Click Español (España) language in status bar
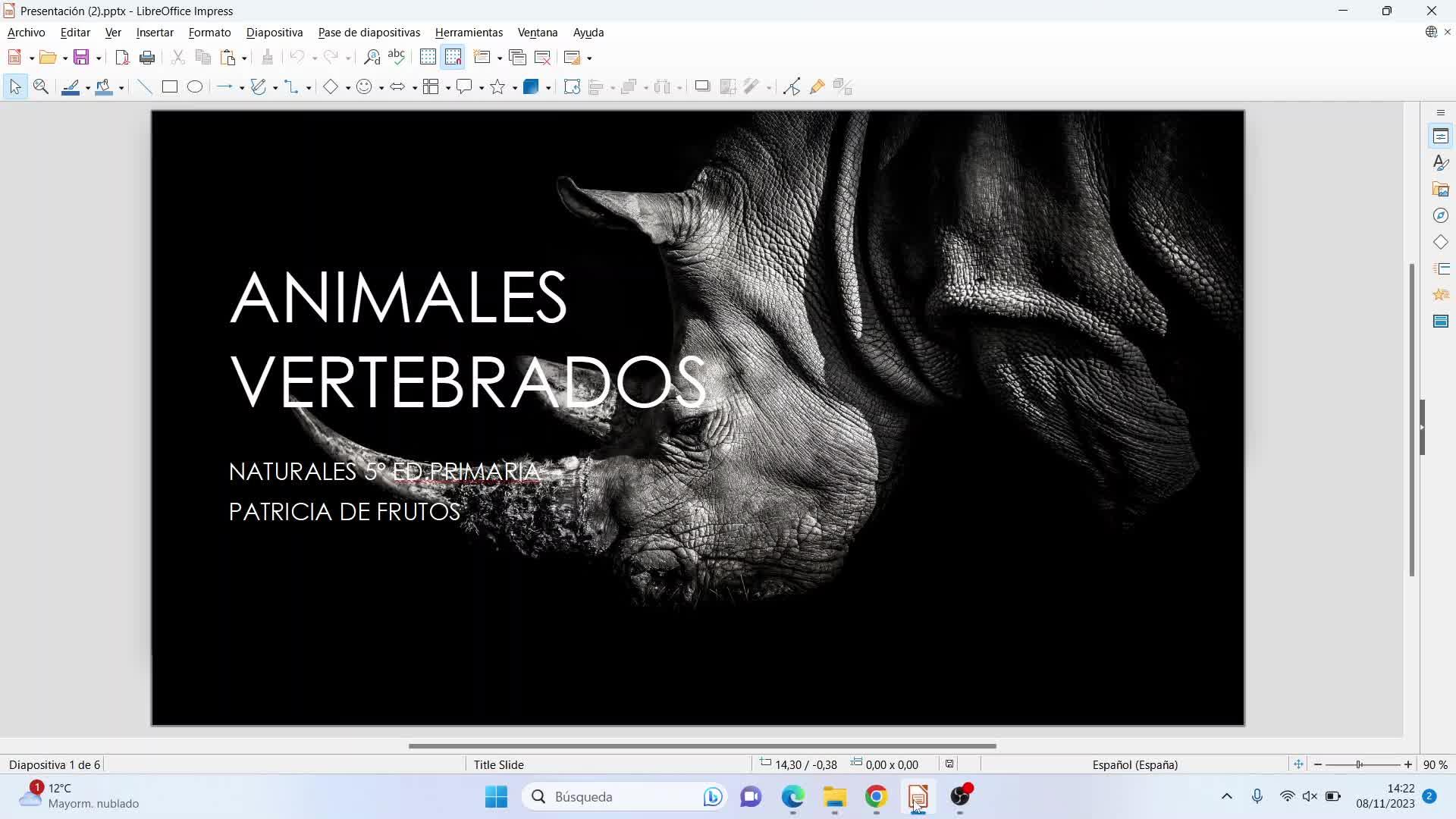This screenshot has width=1456, height=819. click(x=1134, y=764)
